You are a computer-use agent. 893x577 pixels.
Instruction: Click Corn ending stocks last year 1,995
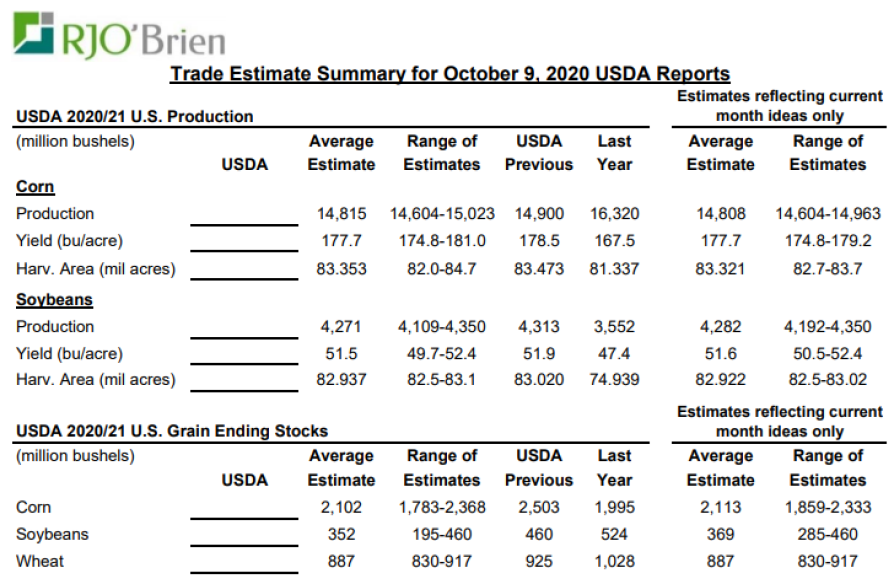[x=615, y=508]
